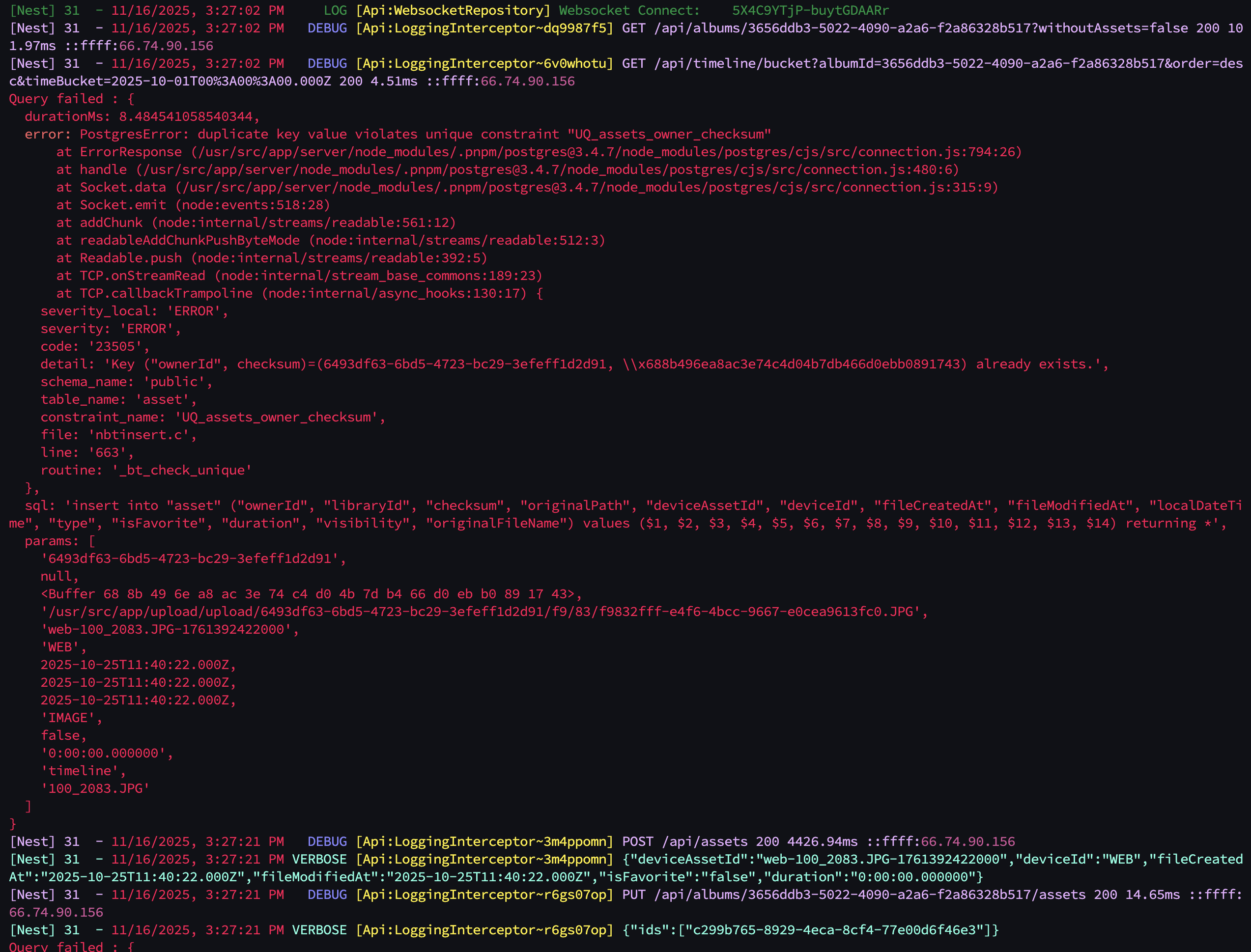Click the ids JSON payload with c299b765
This screenshot has width=1251, height=952.
coord(810,930)
